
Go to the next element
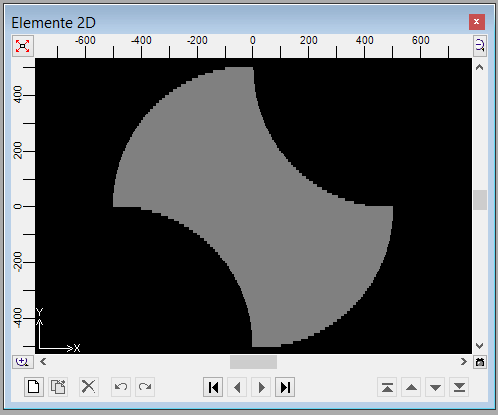[261, 387]
